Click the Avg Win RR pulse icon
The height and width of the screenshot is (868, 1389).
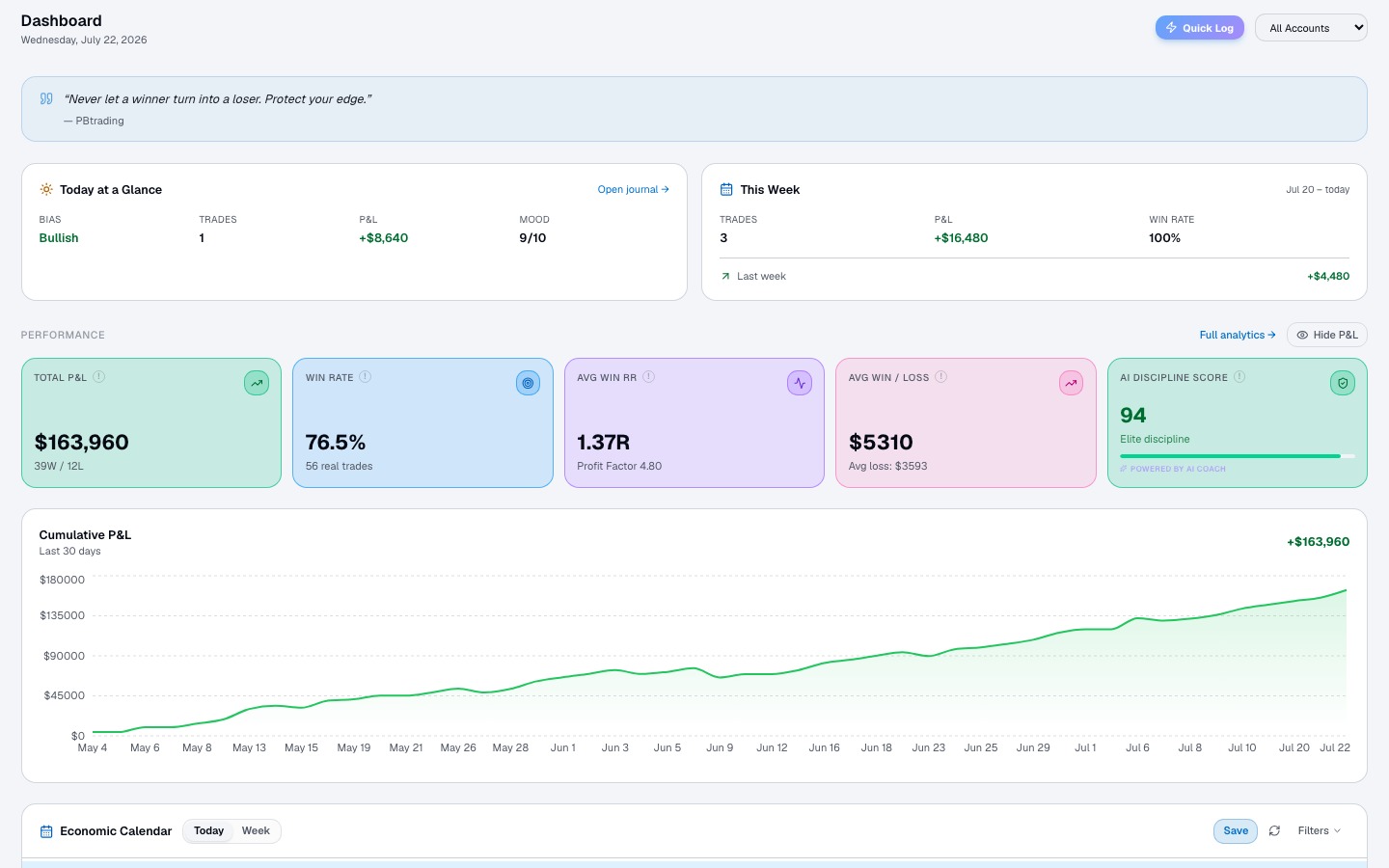click(x=800, y=383)
